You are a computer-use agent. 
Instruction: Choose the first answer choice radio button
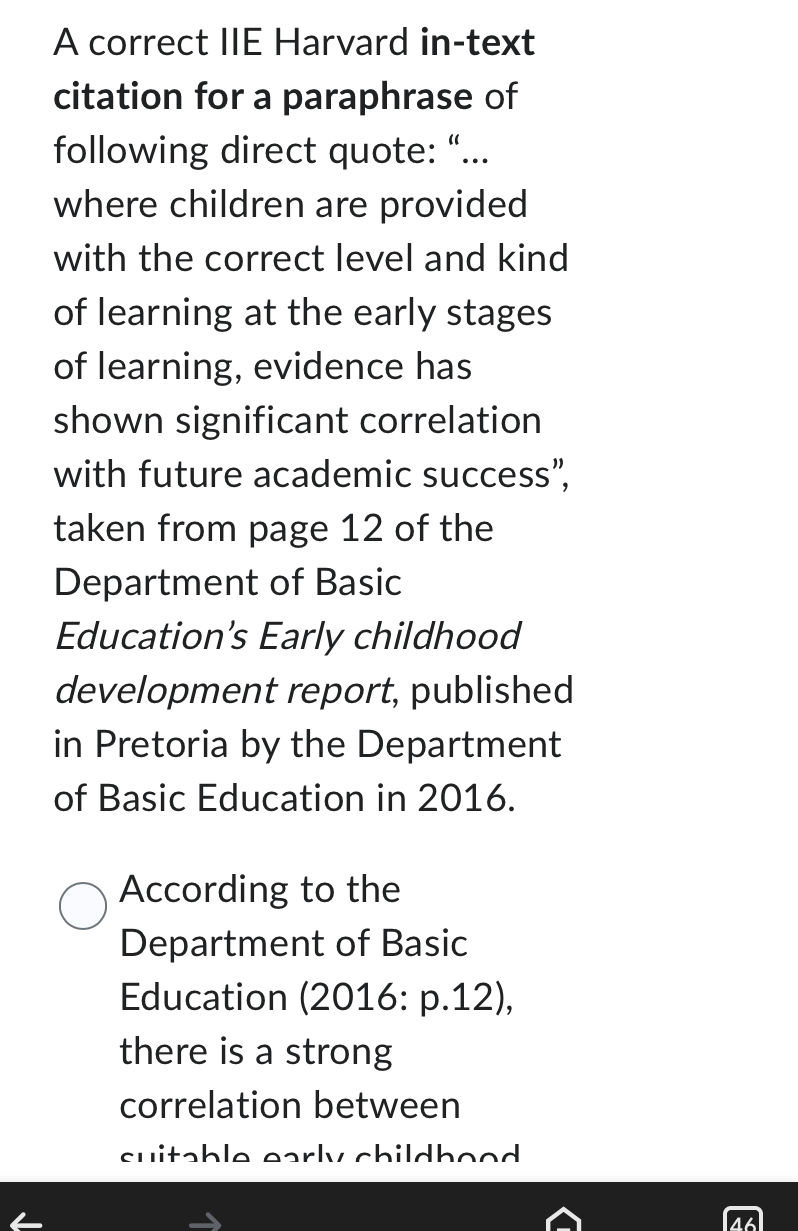click(84, 907)
